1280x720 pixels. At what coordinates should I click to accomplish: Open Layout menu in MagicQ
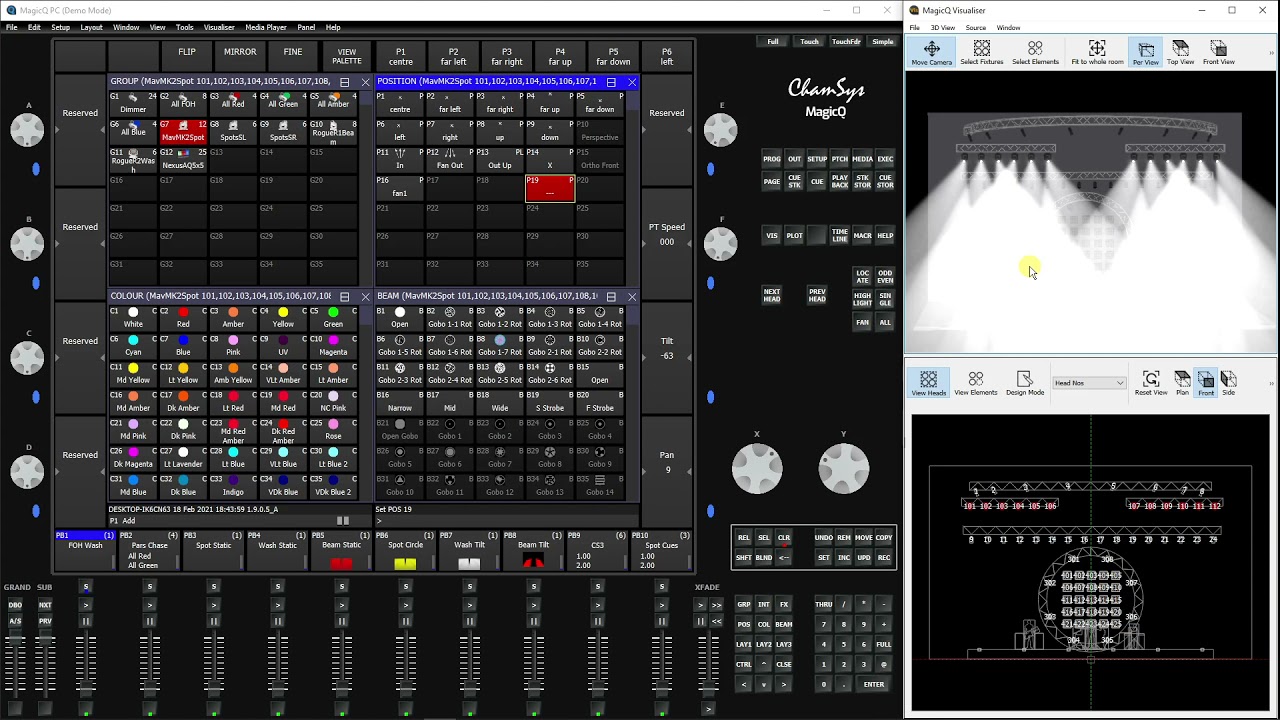point(91,27)
